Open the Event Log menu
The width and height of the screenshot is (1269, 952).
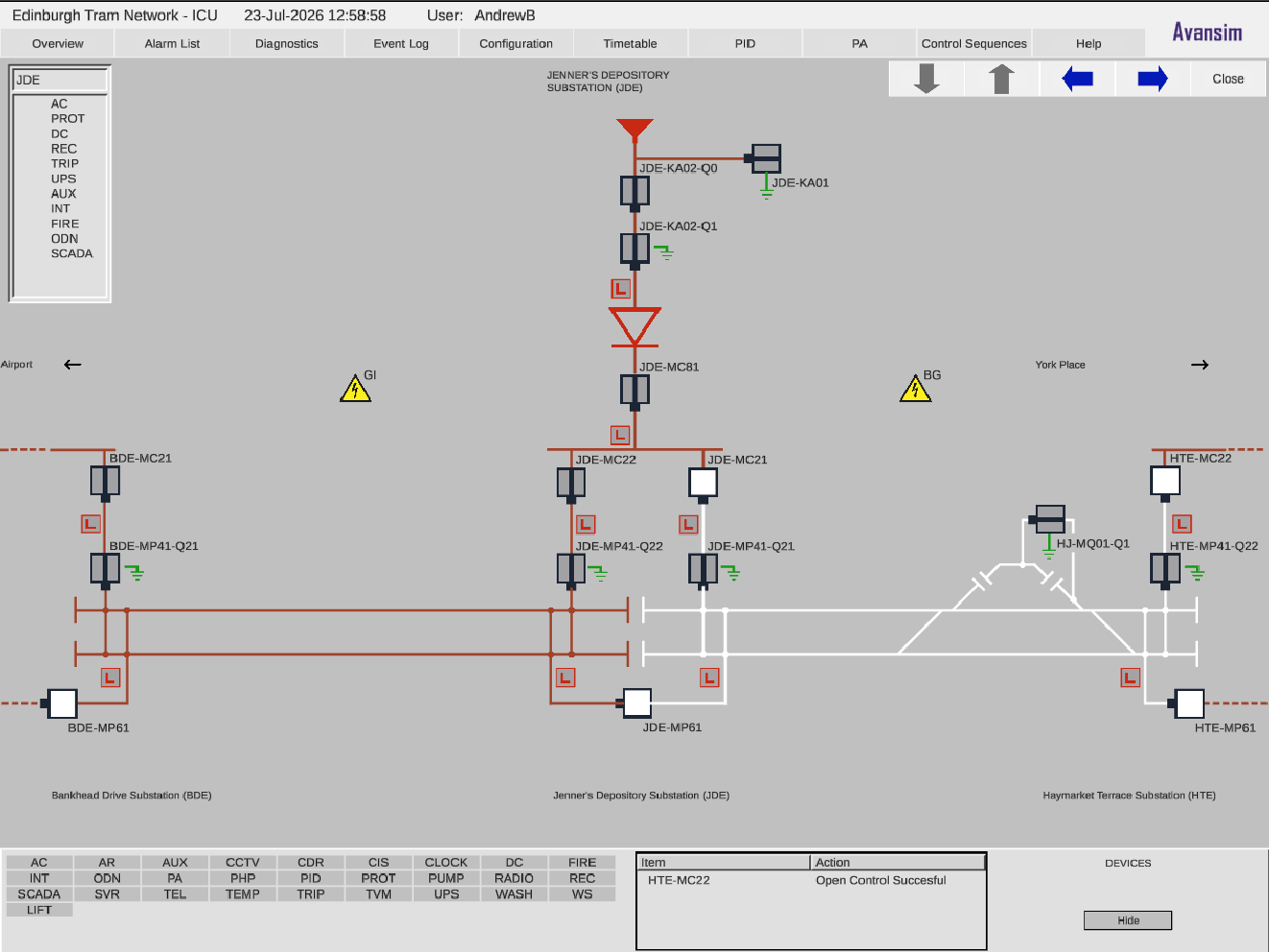tap(401, 43)
